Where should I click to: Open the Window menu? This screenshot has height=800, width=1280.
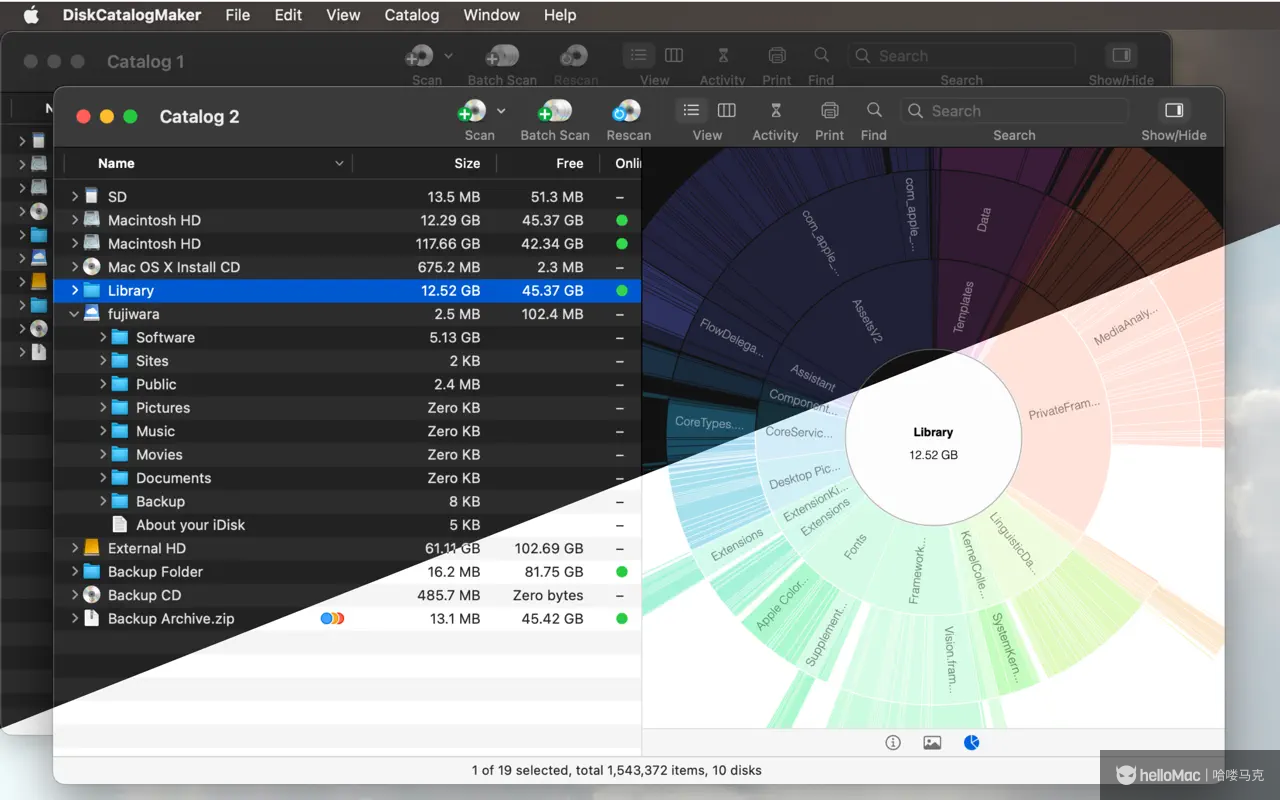pyautogui.click(x=492, y=15)
